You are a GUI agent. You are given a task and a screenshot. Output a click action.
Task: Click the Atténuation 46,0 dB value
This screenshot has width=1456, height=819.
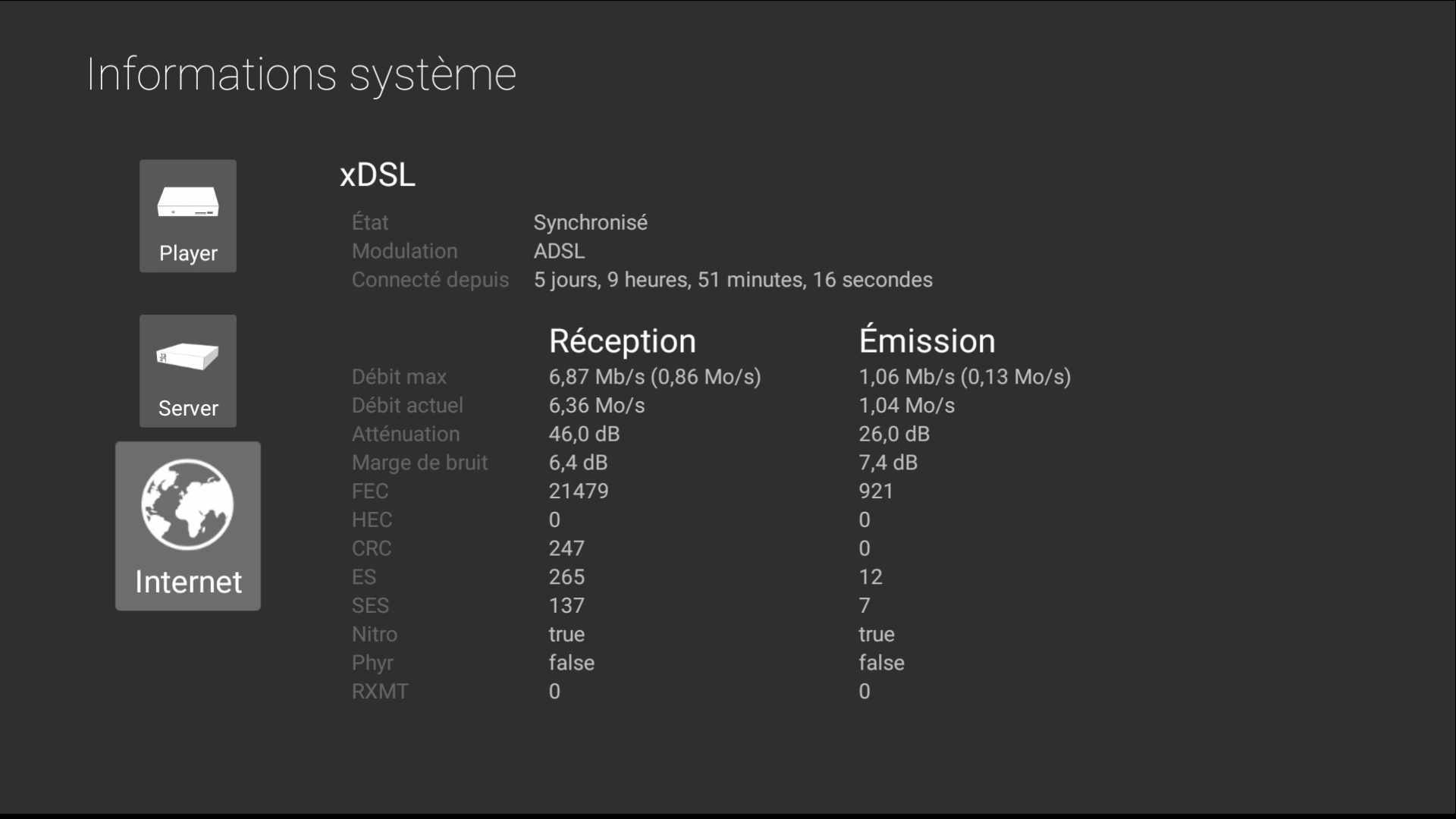[x=585, y=434]
